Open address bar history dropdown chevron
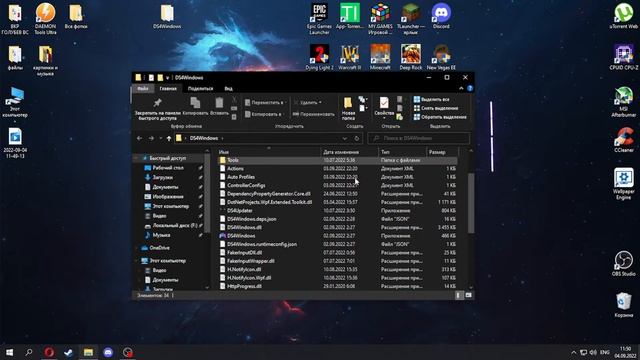640x360 pixels. pyautogui.click(x=345, y=138)
